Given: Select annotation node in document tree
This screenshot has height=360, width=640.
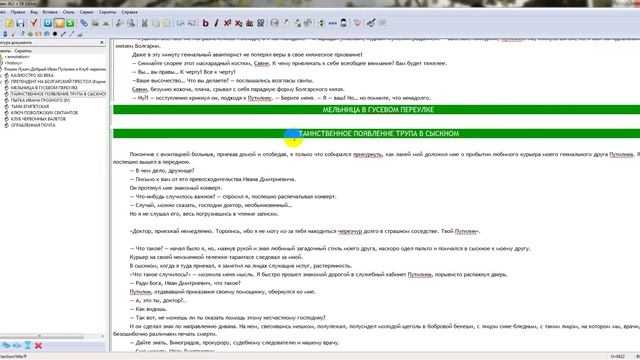Looking at the screenshot, I should click(x=17, y=57).
